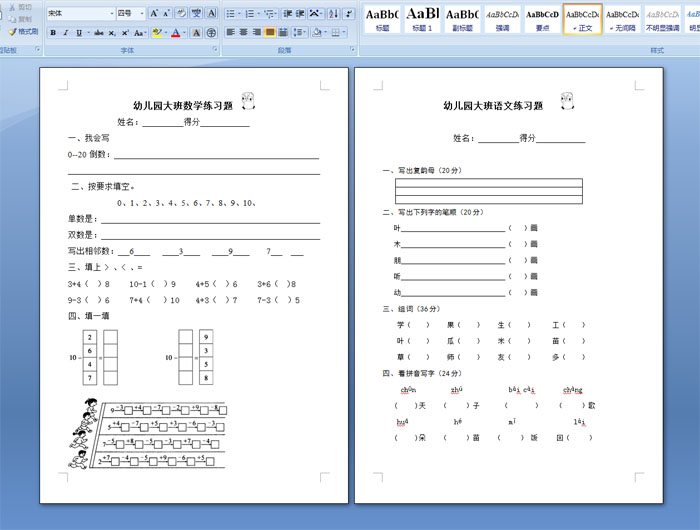The image size is (700, 530).
Task: Apply the 标题 1 style
Action: (x=422, y=19)
